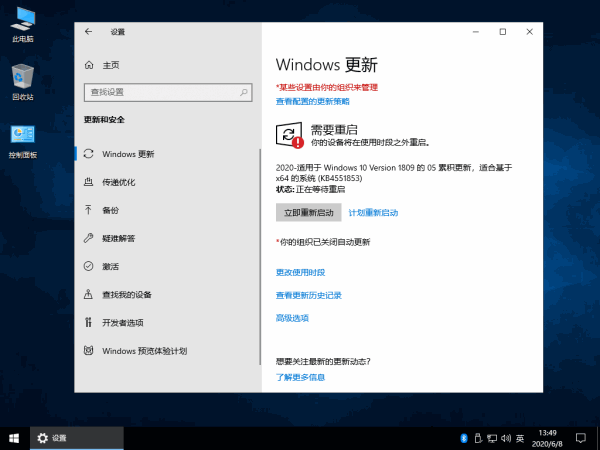600x450 pixels.
Task: Click the 开发者选项 tools icon
Action: click(x=88, y=322)
